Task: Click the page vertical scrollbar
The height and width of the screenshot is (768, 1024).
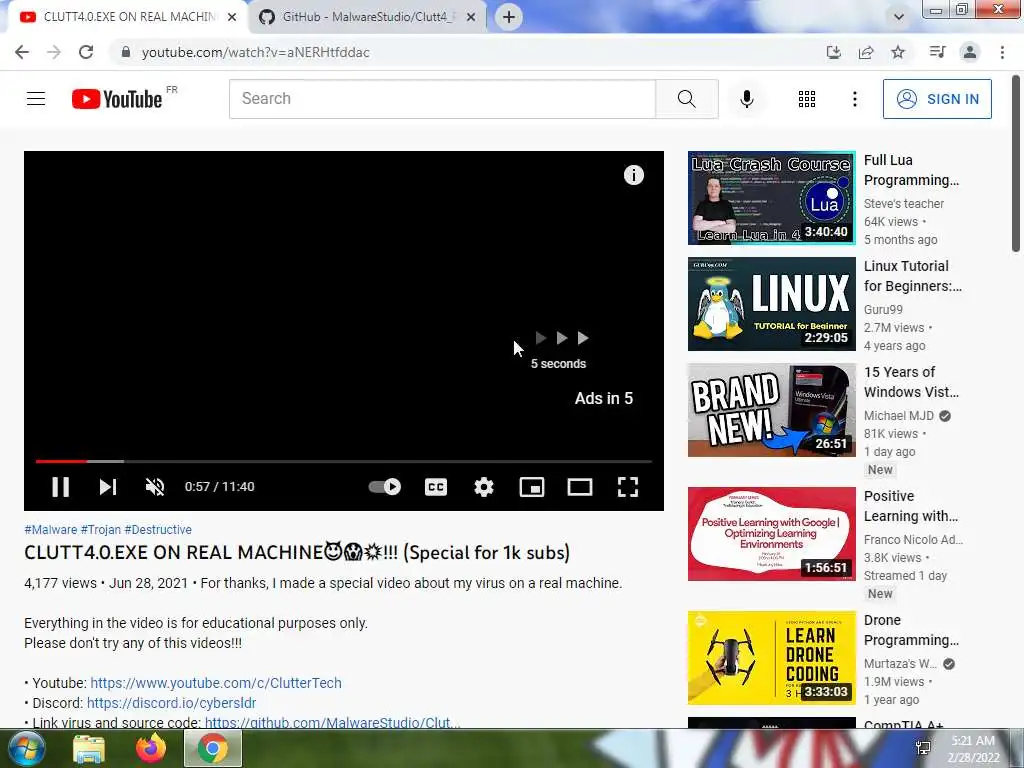Action: (1016, 163)
